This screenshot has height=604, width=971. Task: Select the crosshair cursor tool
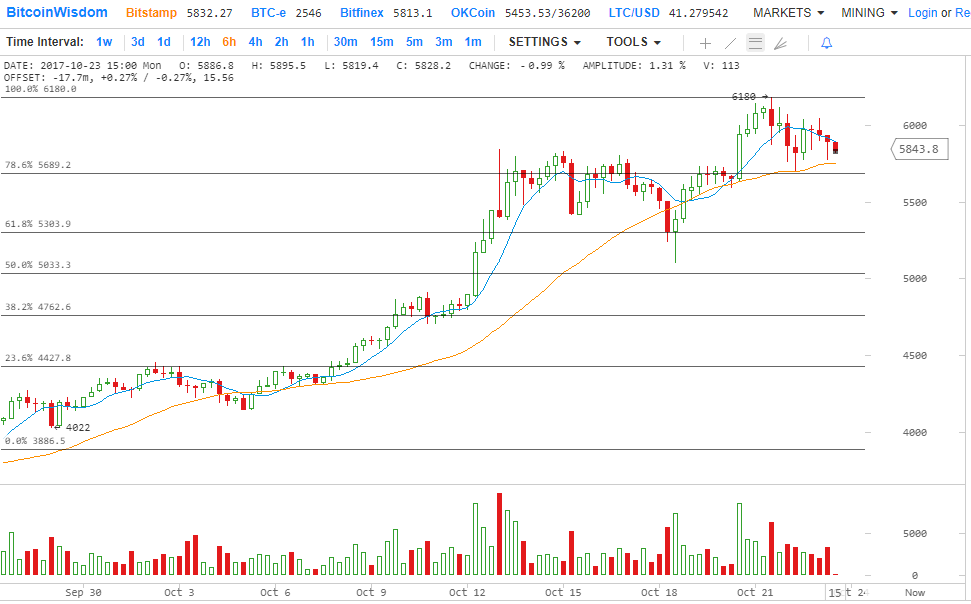pyautogui.click(x=705, y=43)
